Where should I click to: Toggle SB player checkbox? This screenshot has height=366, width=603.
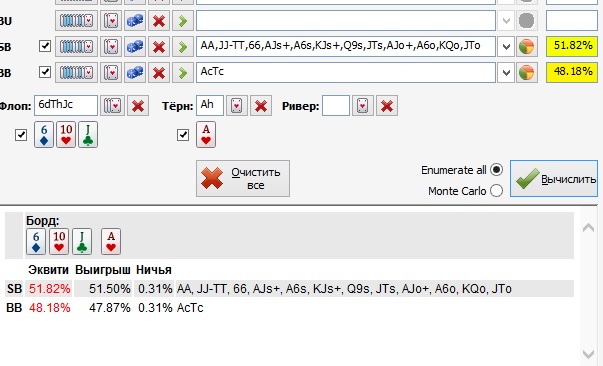point(45,46)
